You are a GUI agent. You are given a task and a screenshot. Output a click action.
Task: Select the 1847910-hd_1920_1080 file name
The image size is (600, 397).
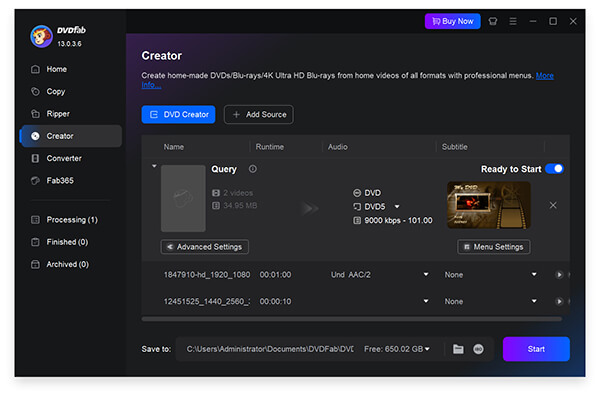click(x=207, y=275)
